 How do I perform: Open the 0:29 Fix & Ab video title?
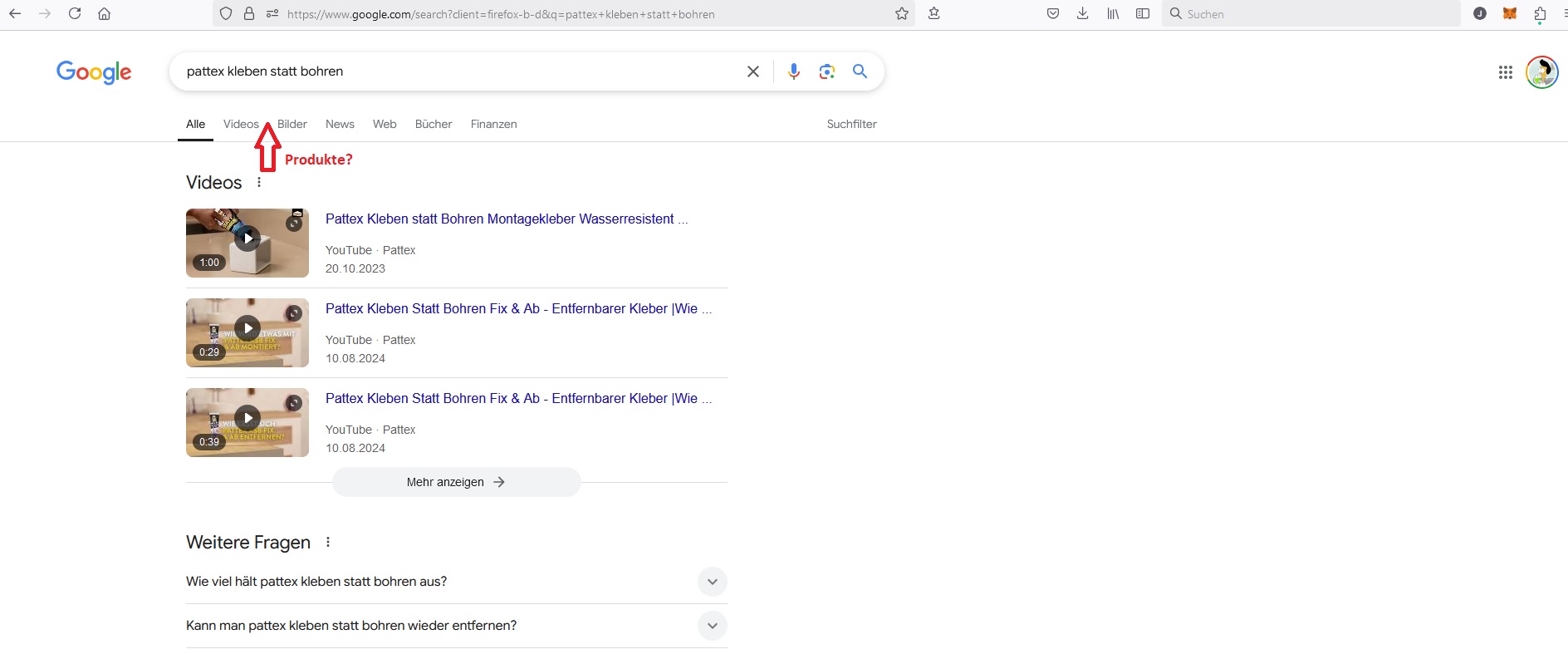[x=518, y=308]
